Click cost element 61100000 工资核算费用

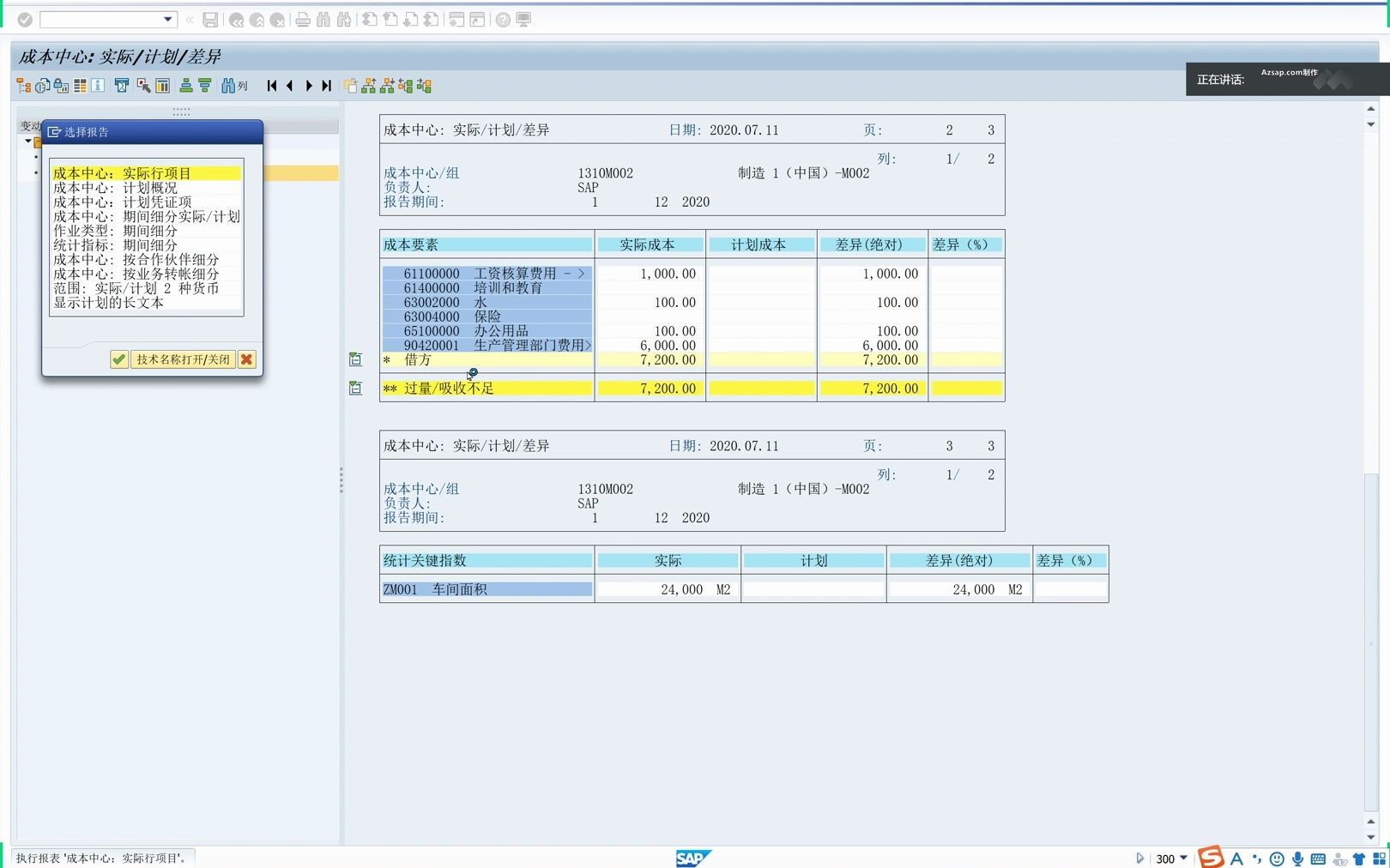(487, 274)
